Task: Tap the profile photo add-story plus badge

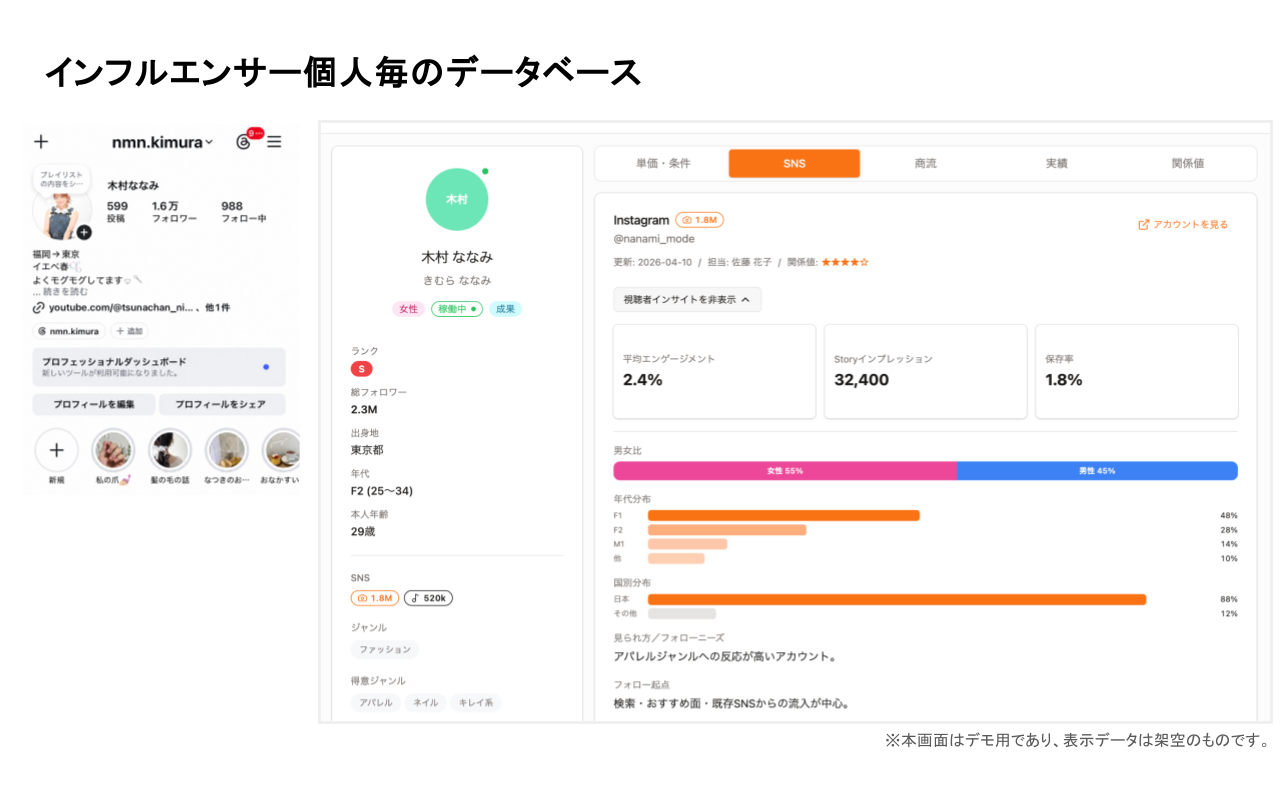Action: [84, 232]
